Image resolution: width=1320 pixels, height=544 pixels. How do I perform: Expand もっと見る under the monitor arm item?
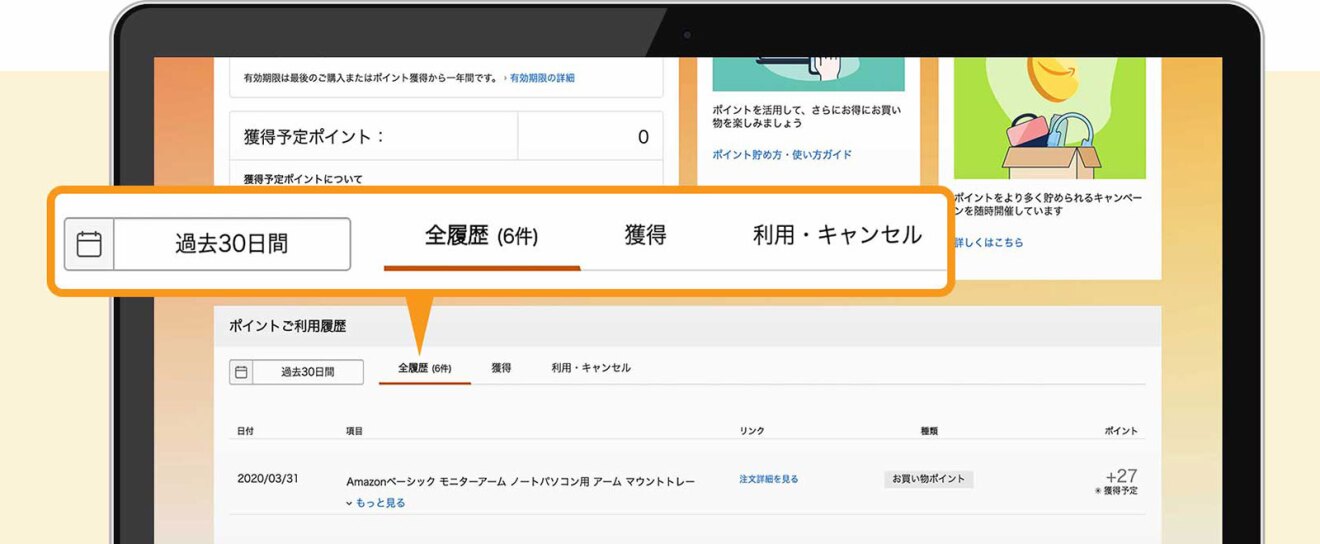point(376,503)
